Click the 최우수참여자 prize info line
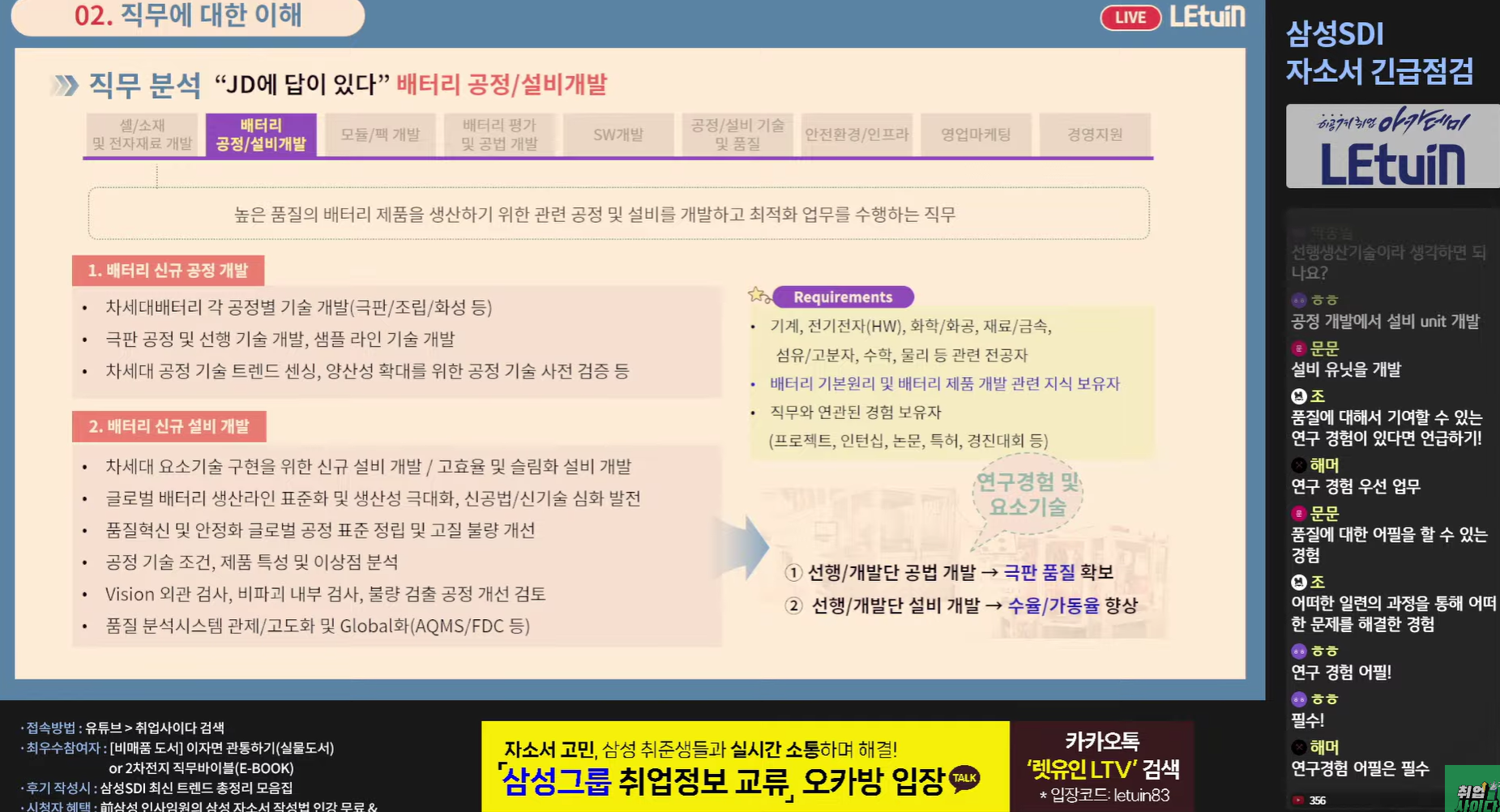The height and width of the screenshot is (812, 1500). coord(177,758)
